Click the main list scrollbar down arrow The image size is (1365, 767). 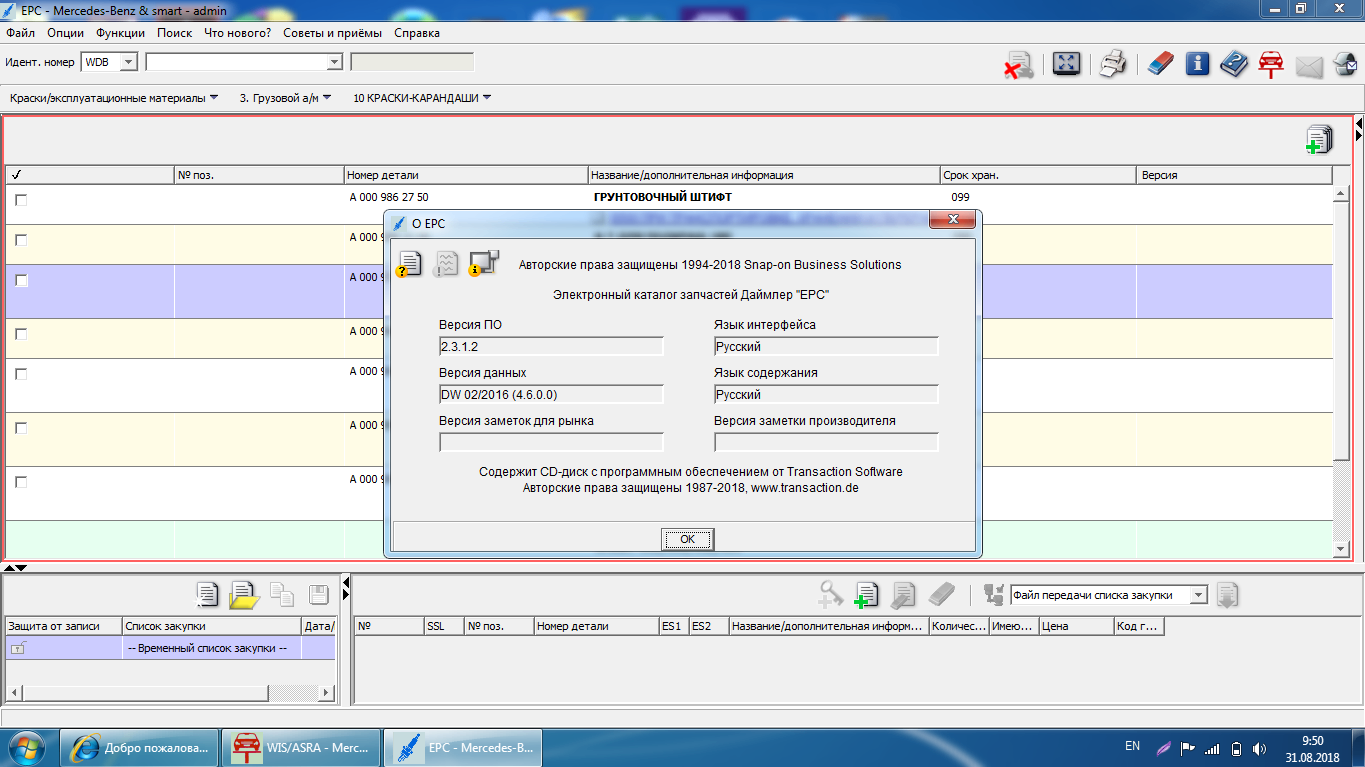coord(1341,549)
